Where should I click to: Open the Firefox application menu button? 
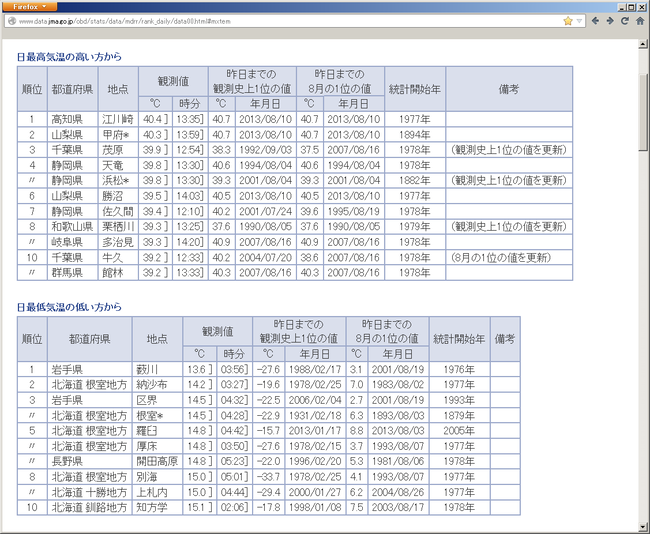click(x=28, y=7)
